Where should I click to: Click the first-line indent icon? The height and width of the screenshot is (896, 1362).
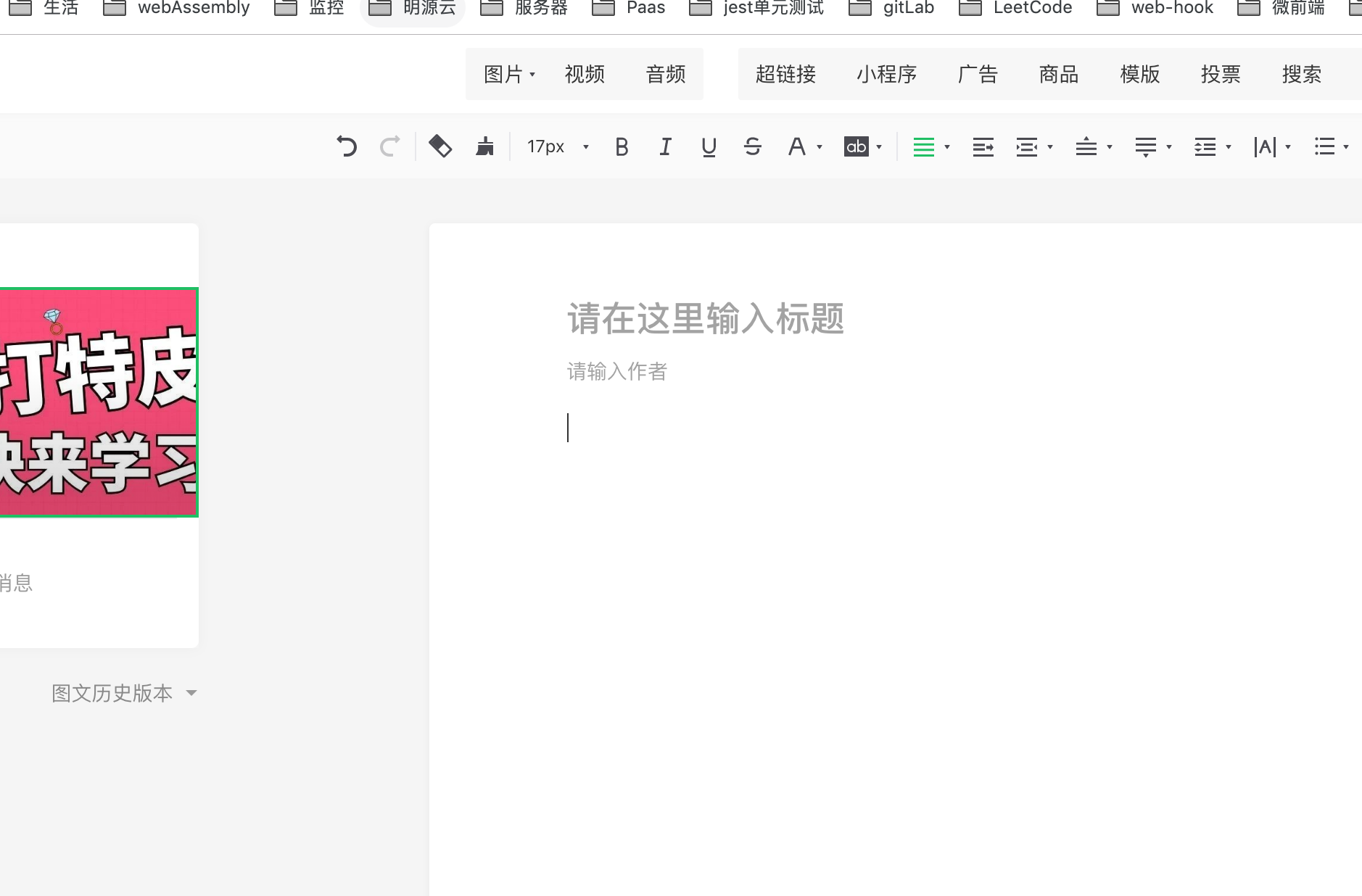(x=983, y=147)
